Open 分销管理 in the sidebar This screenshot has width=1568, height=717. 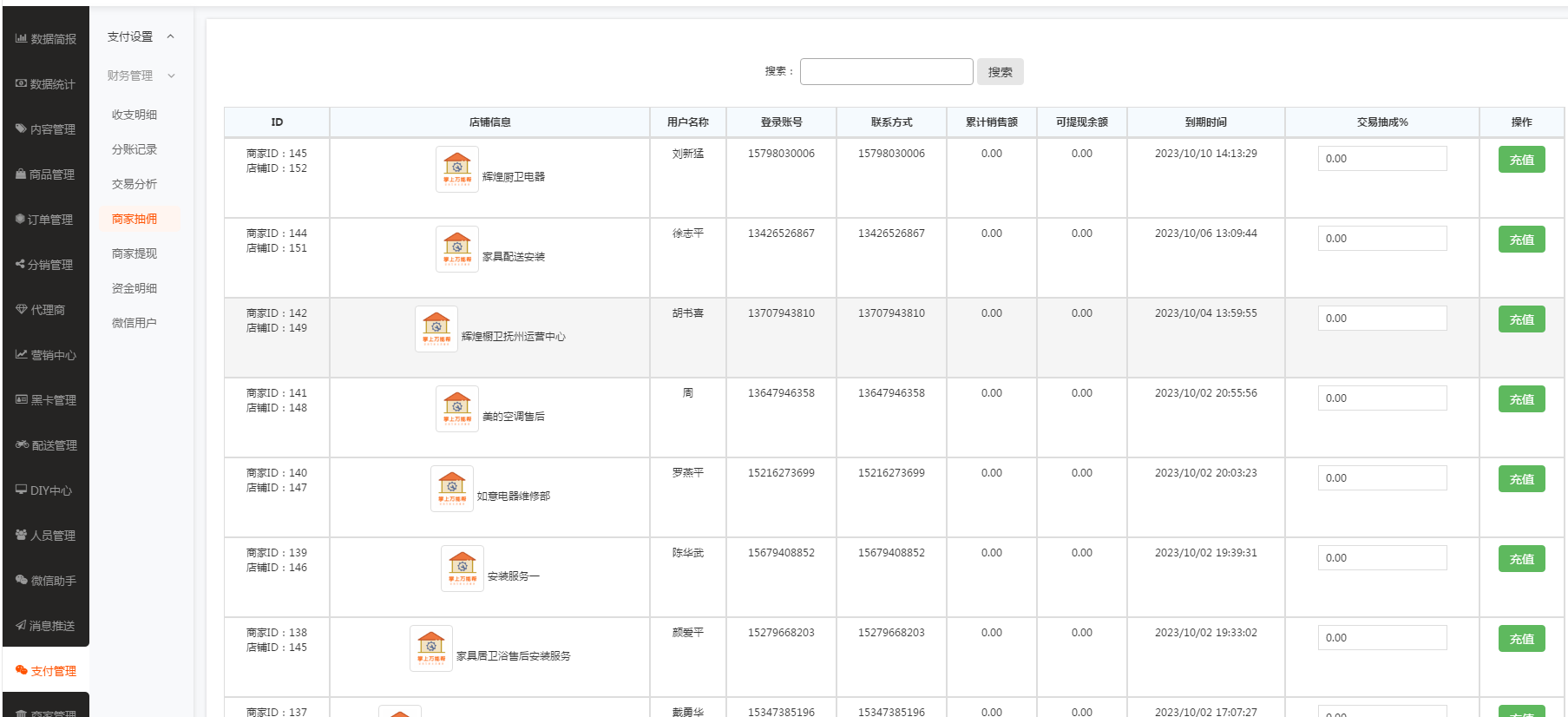pos(46,265)
